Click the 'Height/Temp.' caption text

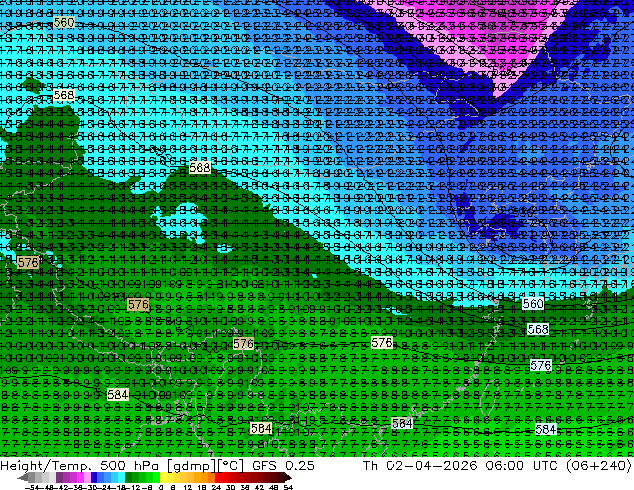pyautogui.click(x=48, y=466)
